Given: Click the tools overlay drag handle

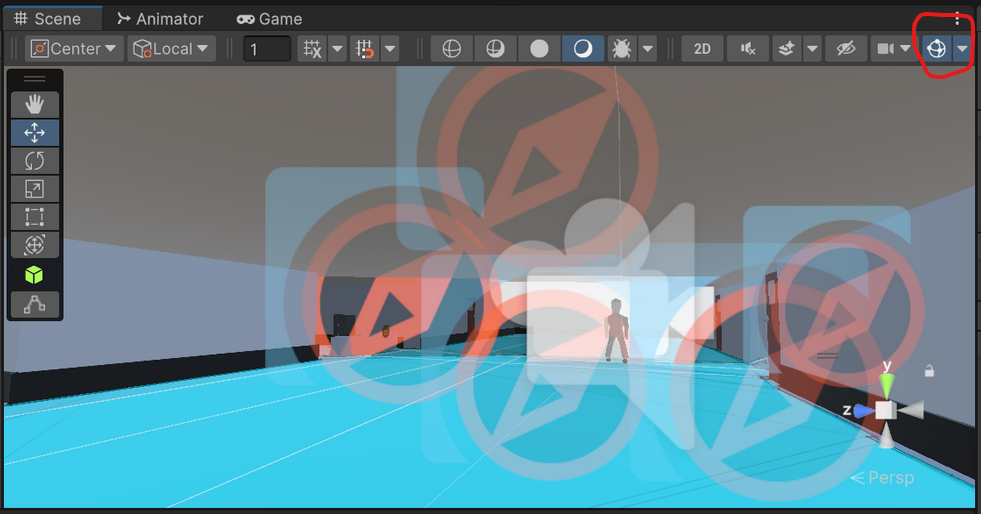Looking at the screenshot, I should click(34, 79).
